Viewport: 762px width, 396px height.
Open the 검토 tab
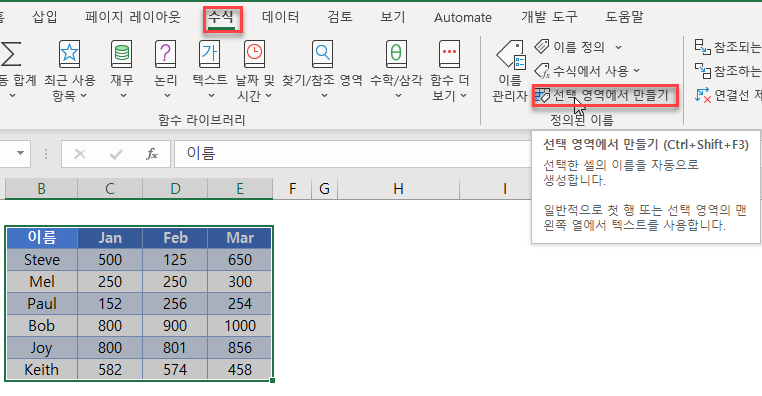[340, 17]
